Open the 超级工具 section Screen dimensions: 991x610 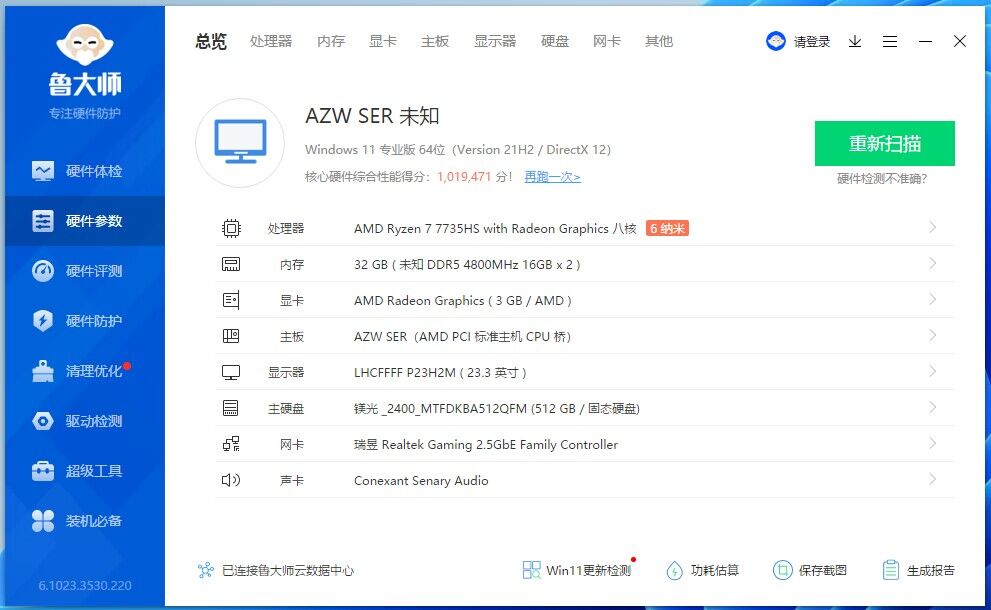point(84,470)
